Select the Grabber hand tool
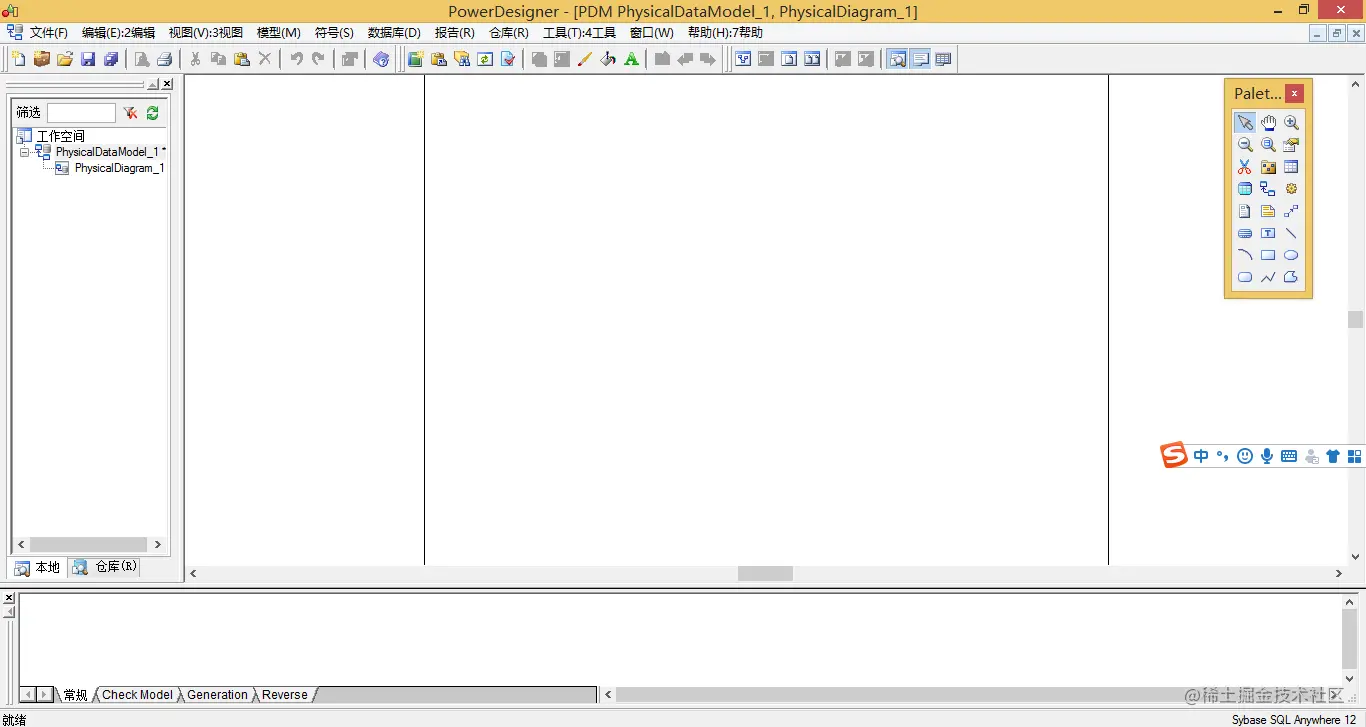This screenshot has height=727, width=1366. pyautogui.click(x=1268, y=122)
